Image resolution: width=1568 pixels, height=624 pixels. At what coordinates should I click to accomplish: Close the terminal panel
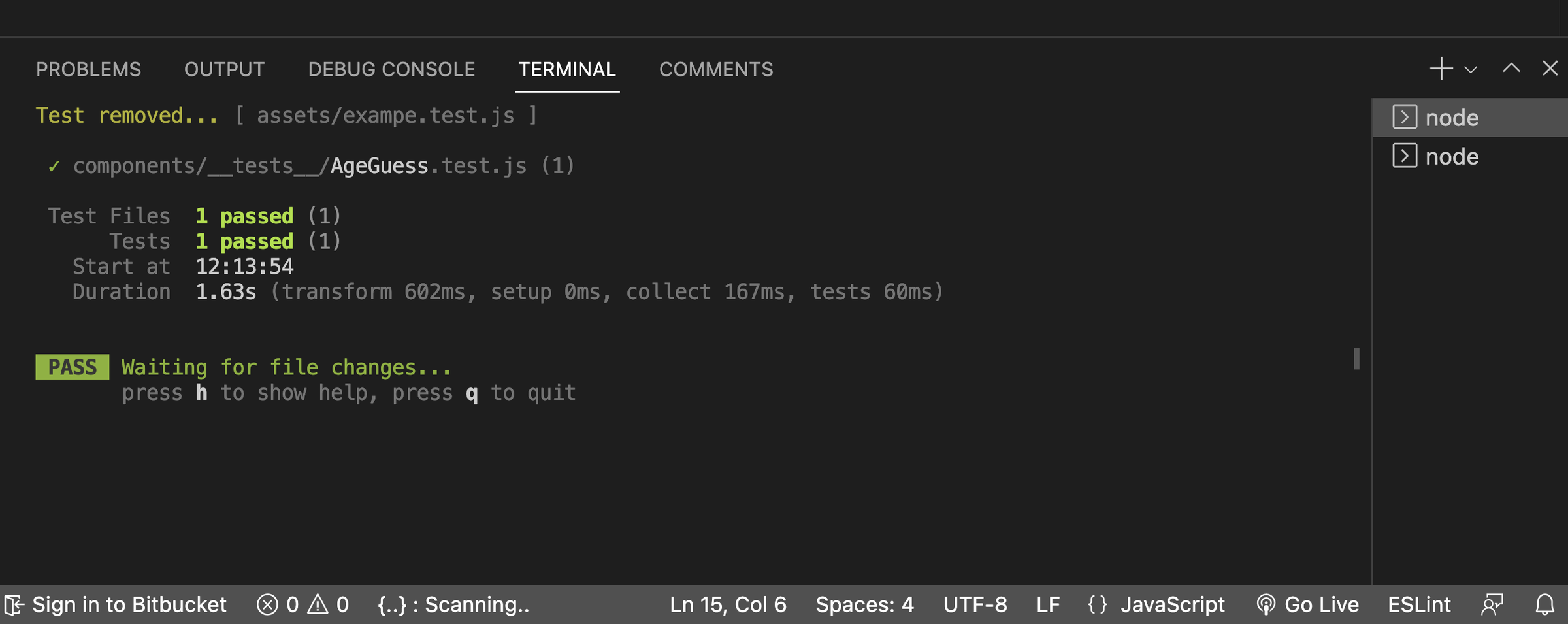pos(1550,69)
